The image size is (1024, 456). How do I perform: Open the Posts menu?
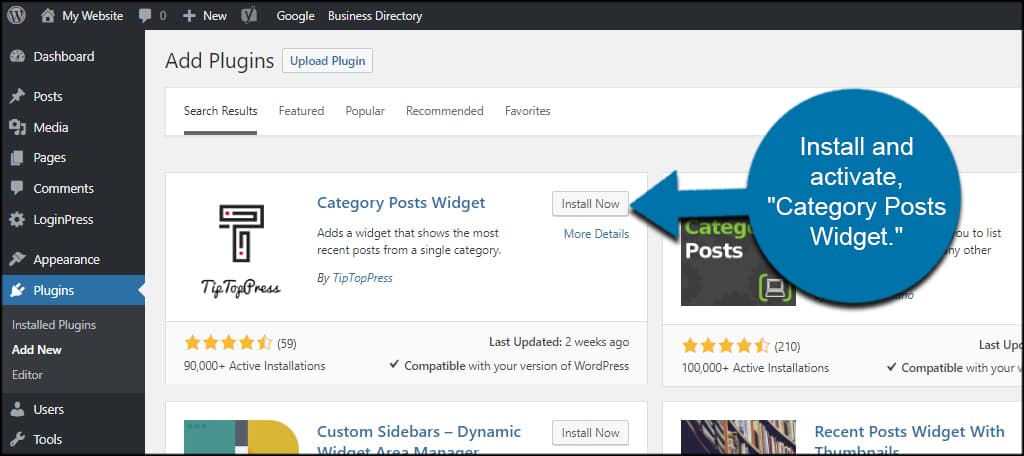click(x=48, y=97)
